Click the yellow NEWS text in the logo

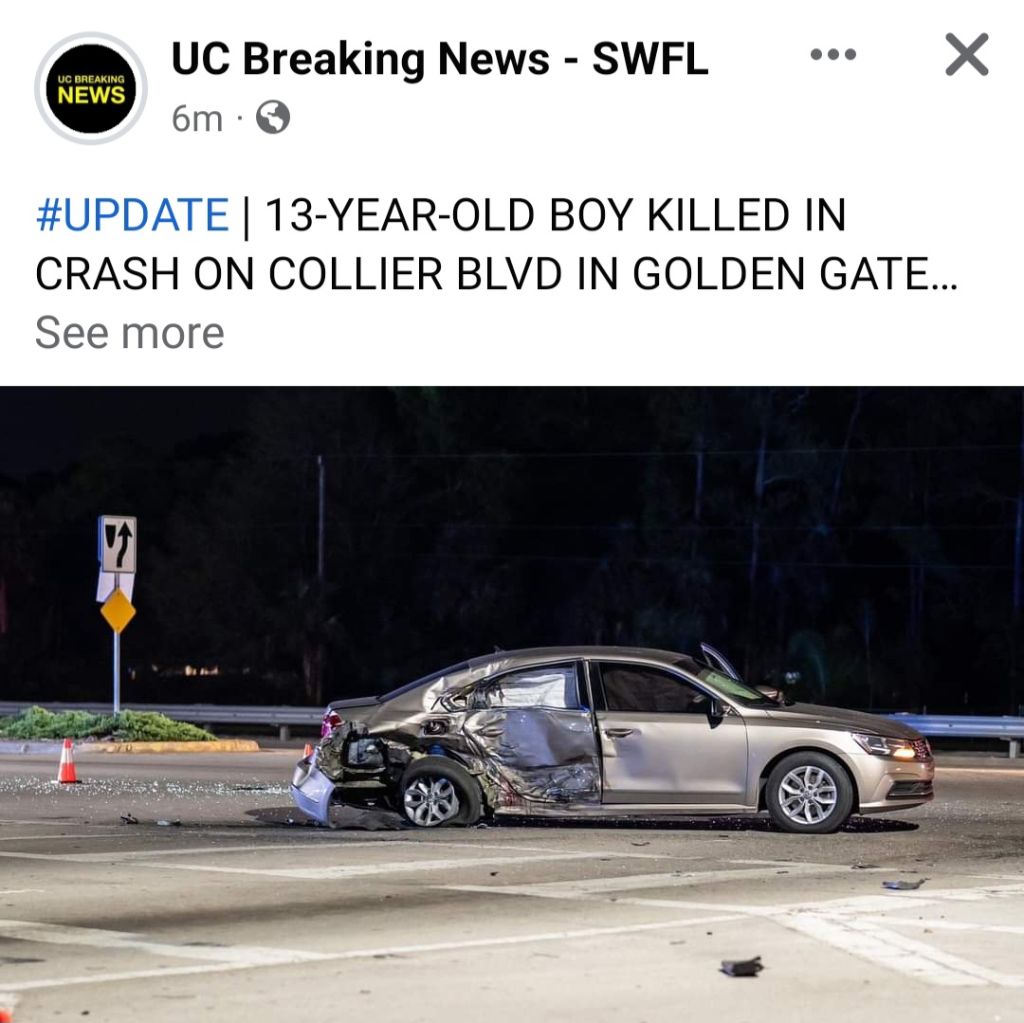(91, 95)
